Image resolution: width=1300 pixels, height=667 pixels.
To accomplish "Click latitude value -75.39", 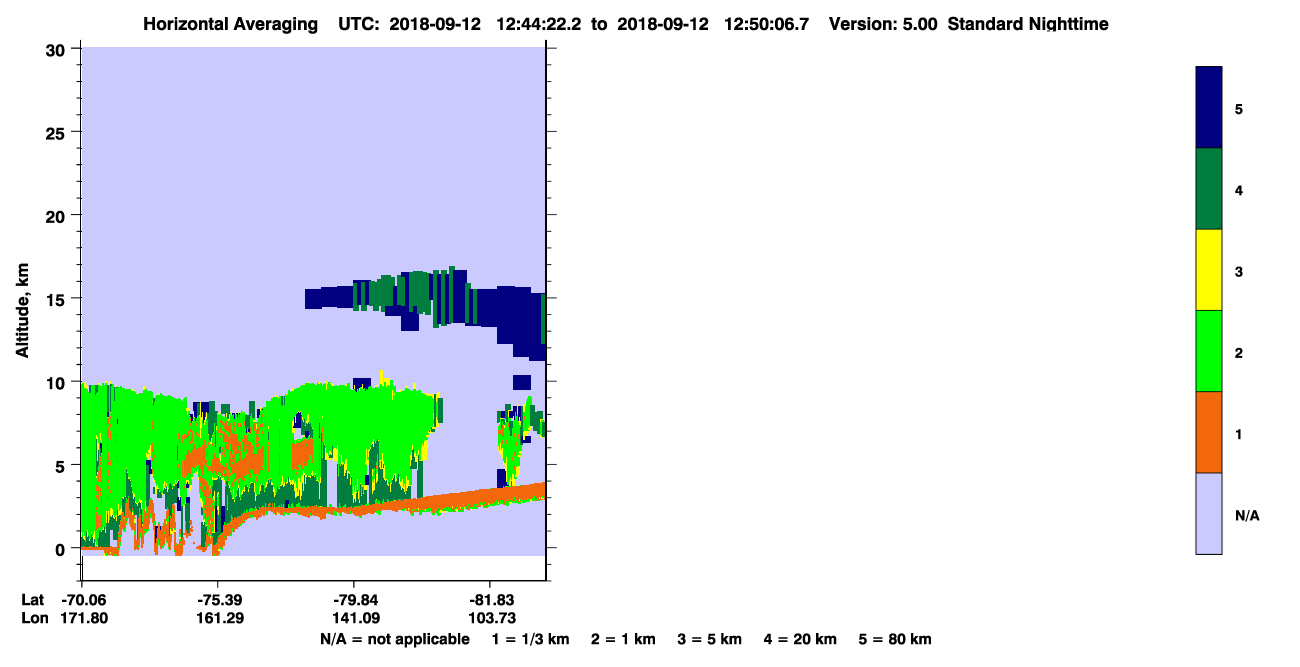I will pos(219,600).
